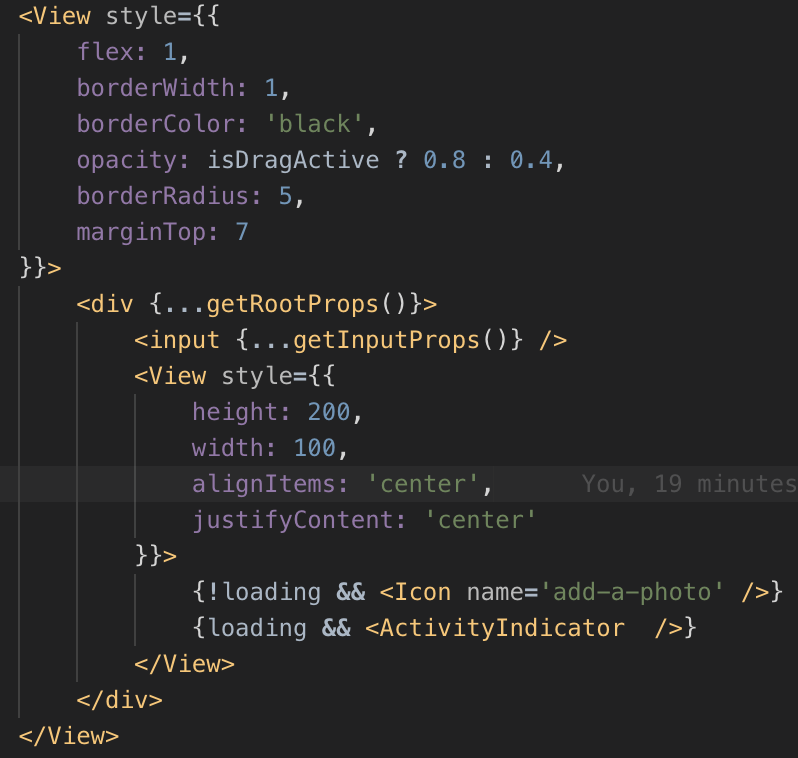
Task: Place cursor on alignItems property
Action: point(264,484)
